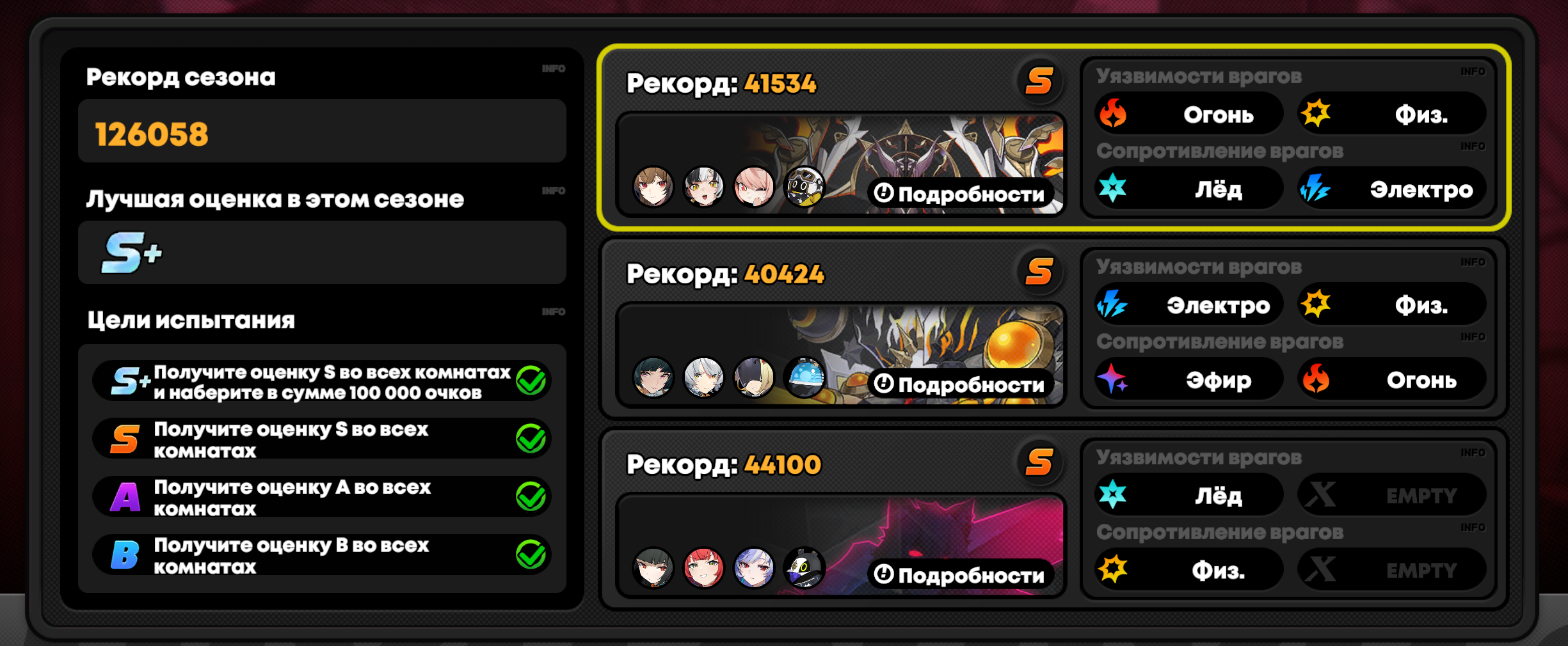Select the blue bangboo avatar in second team
This screenshot has height=646, width=1568.
[x=805, y=377]
